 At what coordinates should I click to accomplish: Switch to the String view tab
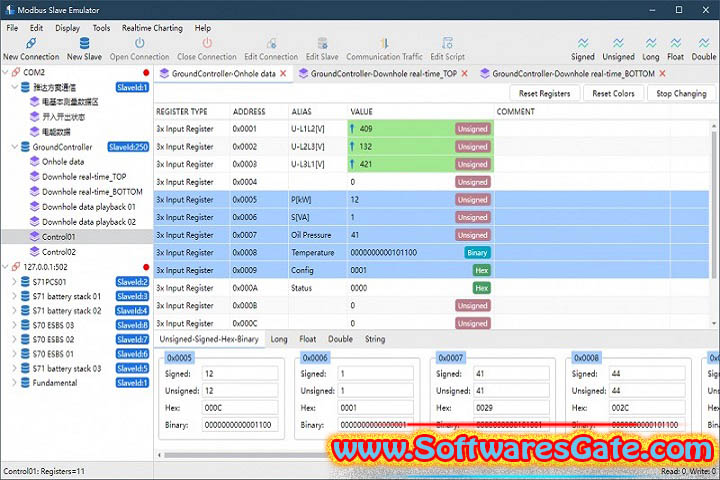click(x=375, y=339)
